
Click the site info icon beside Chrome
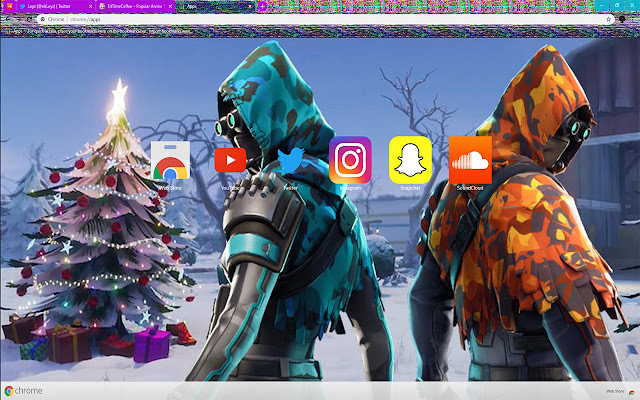click(43, 19)
